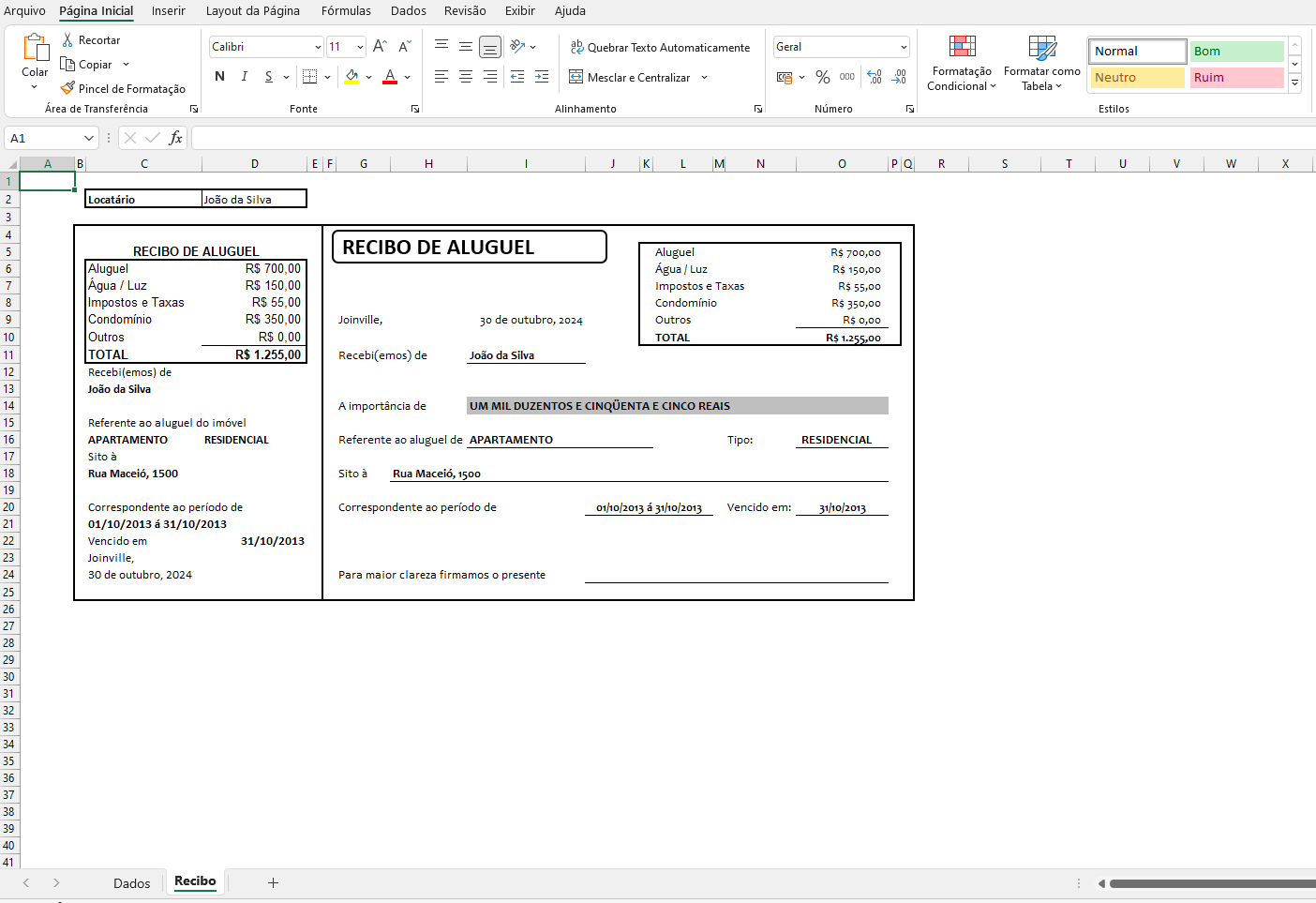Viewport: 1316px width, 903px height.
Task: Expand the Geral number format dropdown
Action: [x=904, y=47]
